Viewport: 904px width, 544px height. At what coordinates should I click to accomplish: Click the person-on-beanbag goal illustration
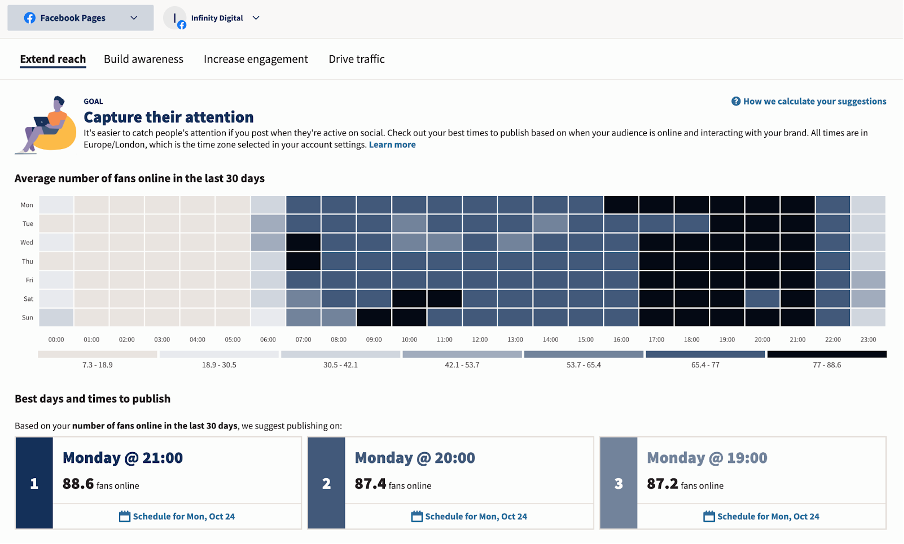[45, 124]
